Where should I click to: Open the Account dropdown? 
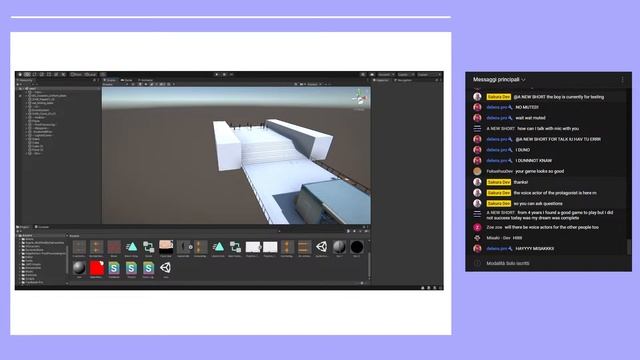[386, 75]
